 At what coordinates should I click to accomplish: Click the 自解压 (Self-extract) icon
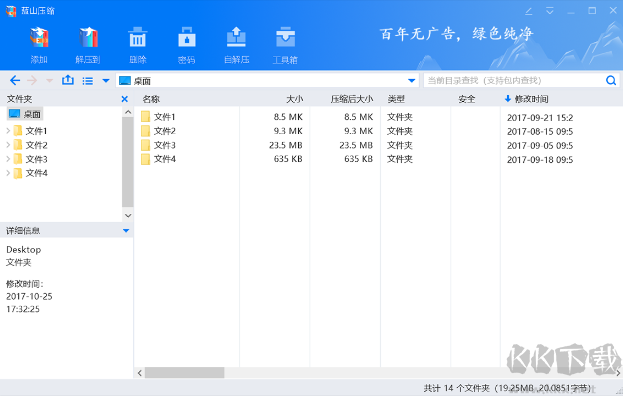236,38
